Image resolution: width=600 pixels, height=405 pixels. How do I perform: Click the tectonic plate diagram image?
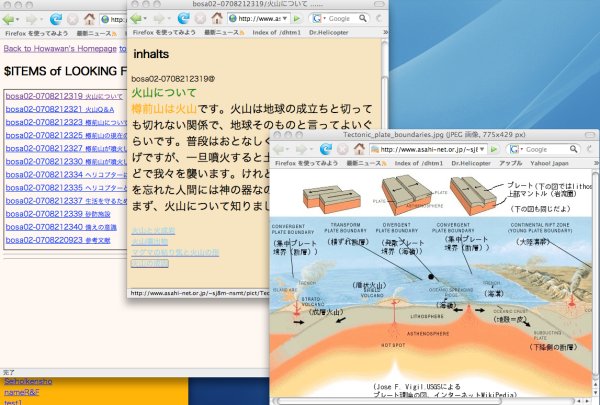point(431,283)
